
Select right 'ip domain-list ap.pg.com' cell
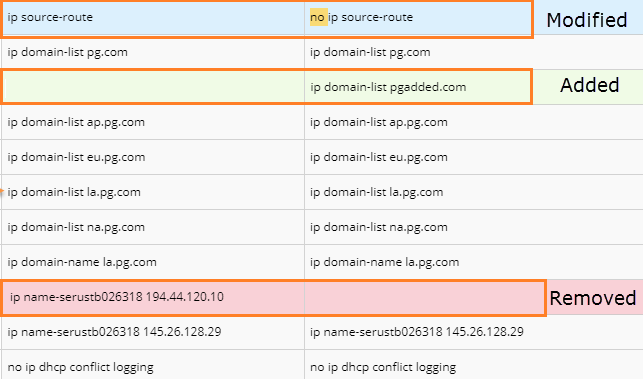pyautogui.click(x=474, y=122)
